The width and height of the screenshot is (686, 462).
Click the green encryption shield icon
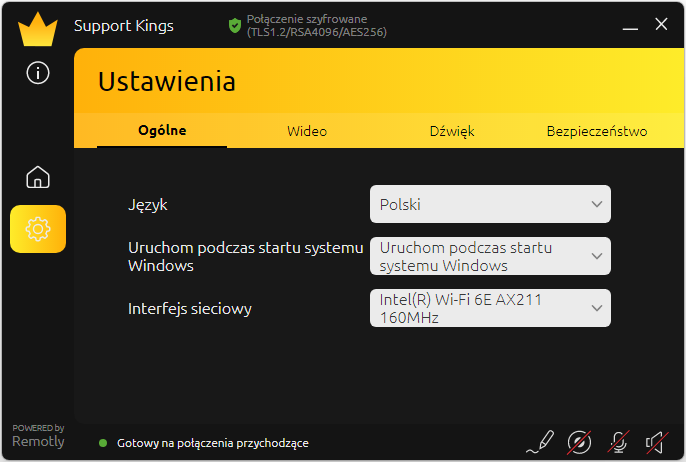point(235,26)
